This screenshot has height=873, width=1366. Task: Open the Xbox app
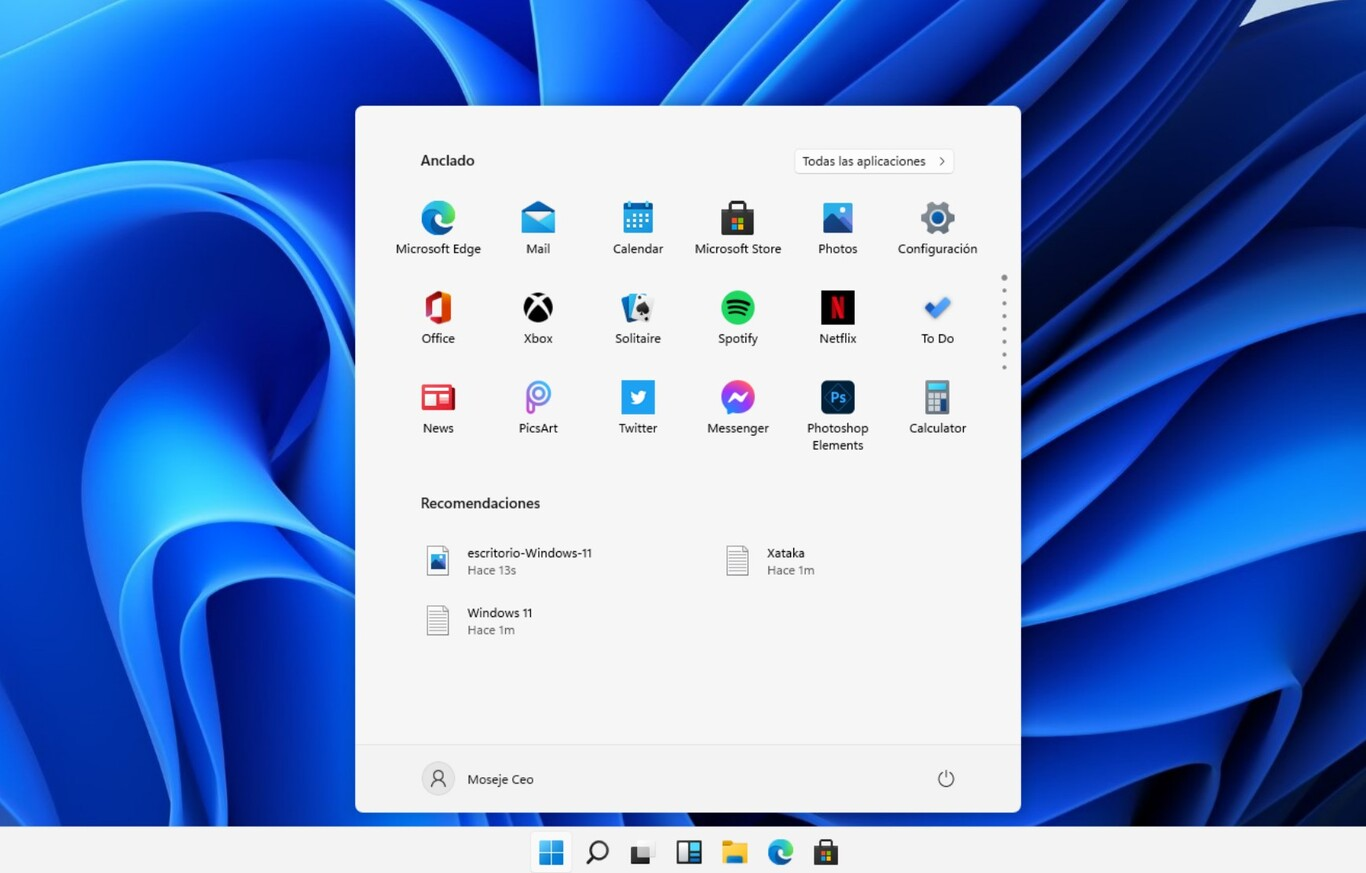point(538,318)
